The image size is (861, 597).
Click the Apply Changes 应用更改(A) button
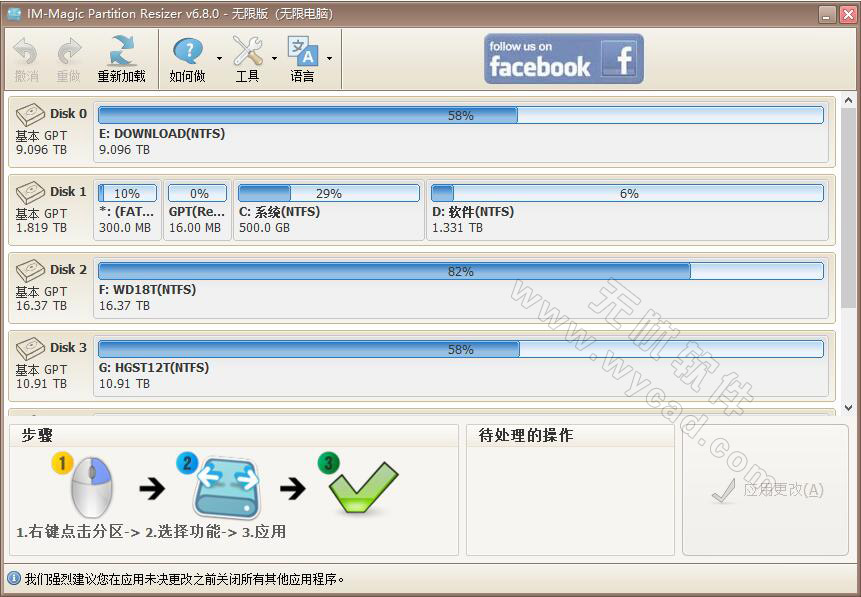tap(767, 489)
